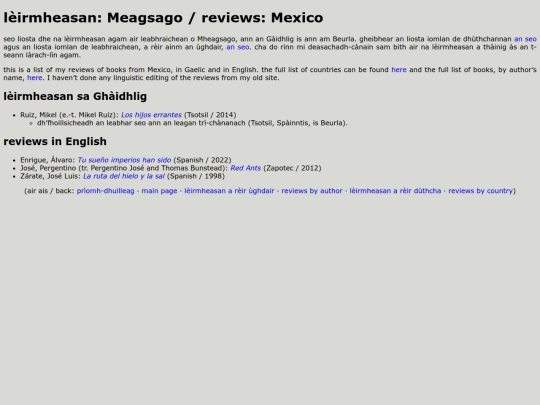540x405 pixels.
Task: Click the text 'Zárate, José Luis:'
Action: pyautogui.click(x=50, y=176)
